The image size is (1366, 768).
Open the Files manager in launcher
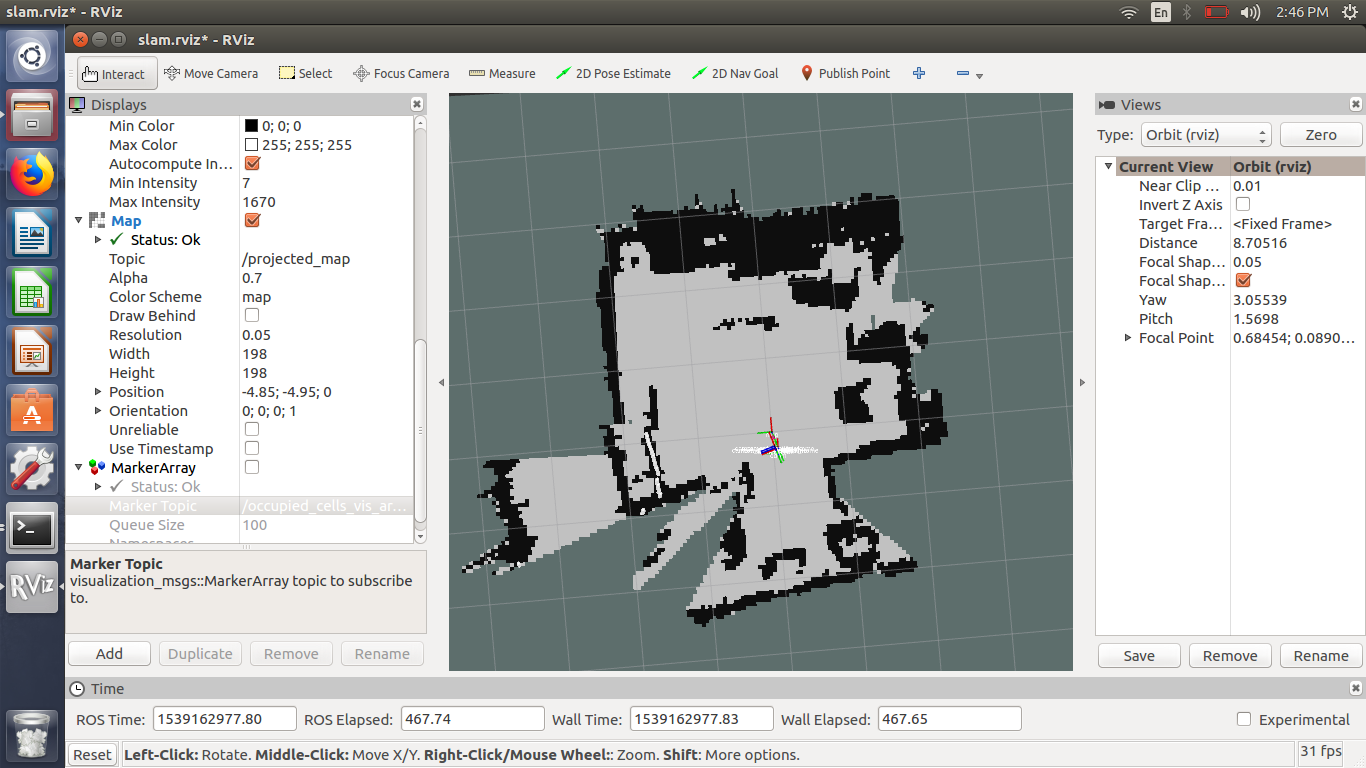pyautogui.click(x=33, y=115)
